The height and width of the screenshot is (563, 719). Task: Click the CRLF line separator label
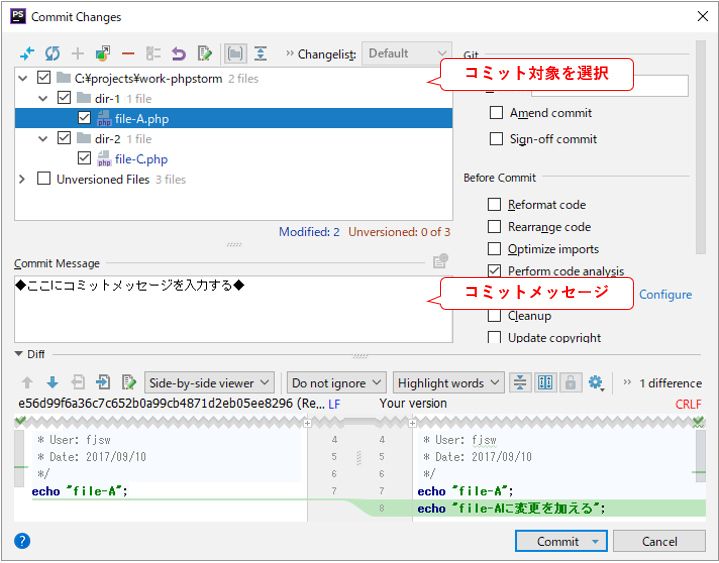tap(688, 404)
